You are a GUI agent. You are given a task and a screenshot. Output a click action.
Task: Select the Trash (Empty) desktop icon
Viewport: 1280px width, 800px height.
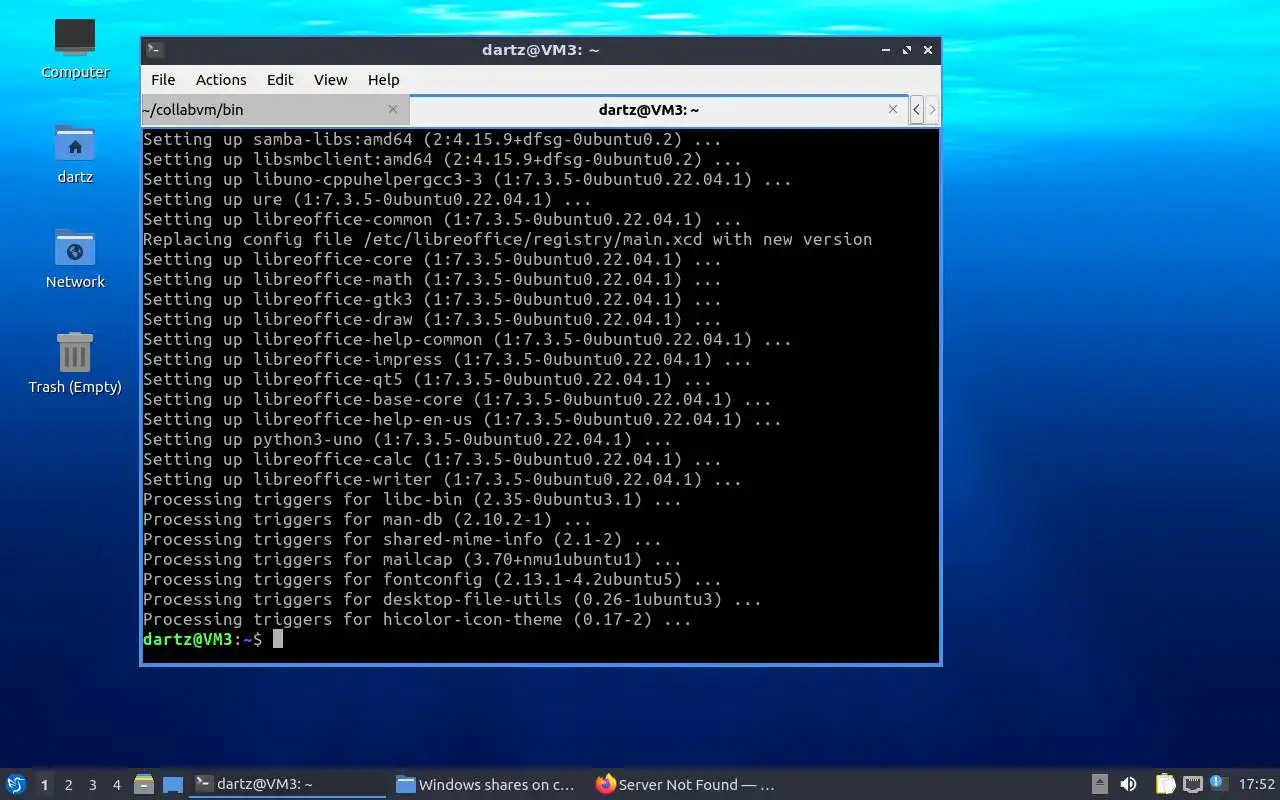tap(75, 364)
